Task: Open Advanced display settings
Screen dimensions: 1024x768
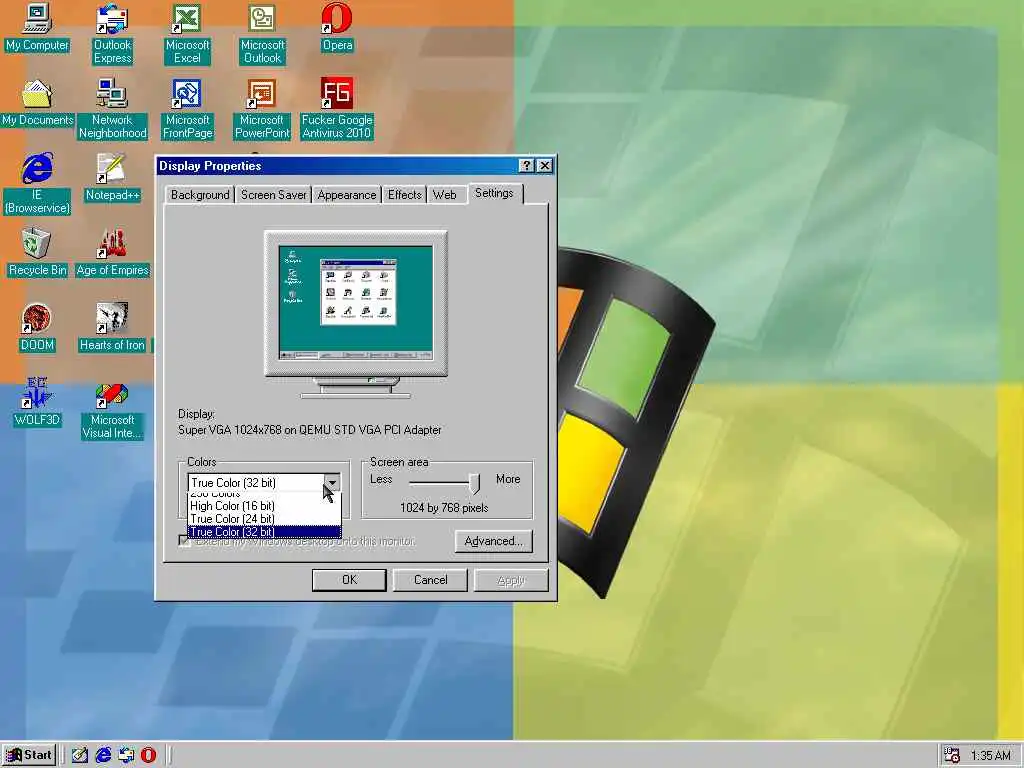Action: click(494, 541)
